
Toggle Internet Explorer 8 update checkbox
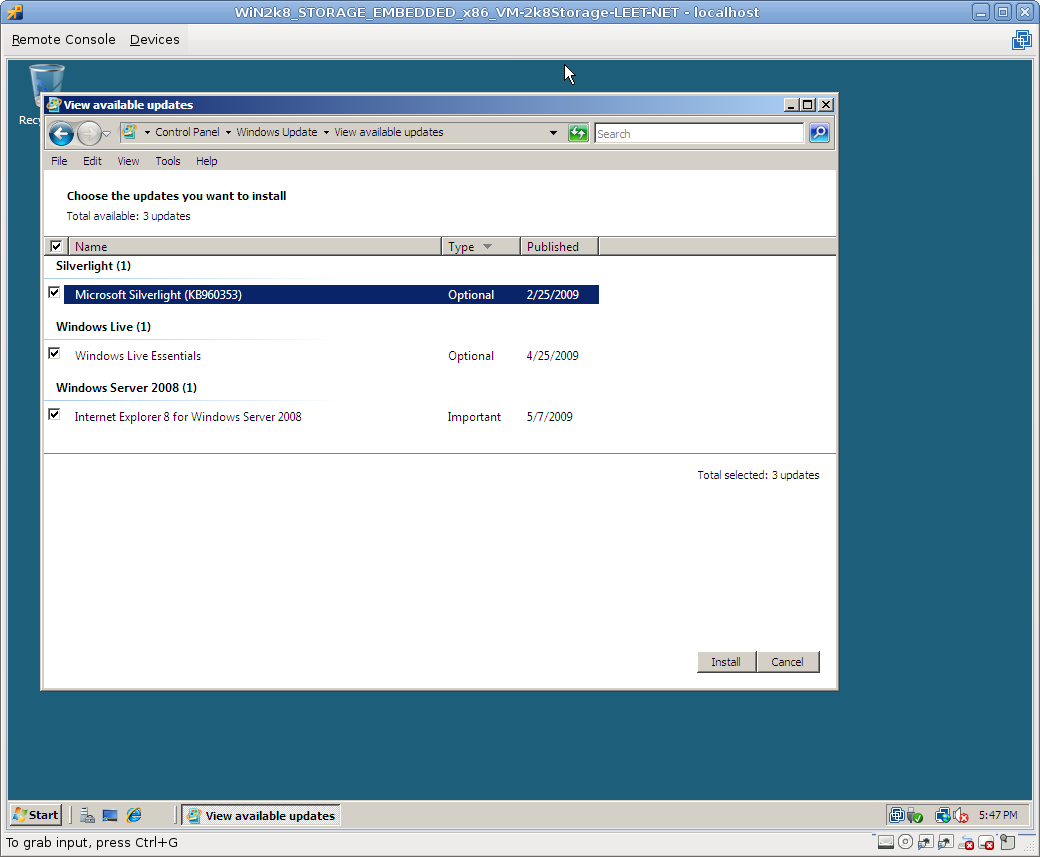tap(54, 415)
